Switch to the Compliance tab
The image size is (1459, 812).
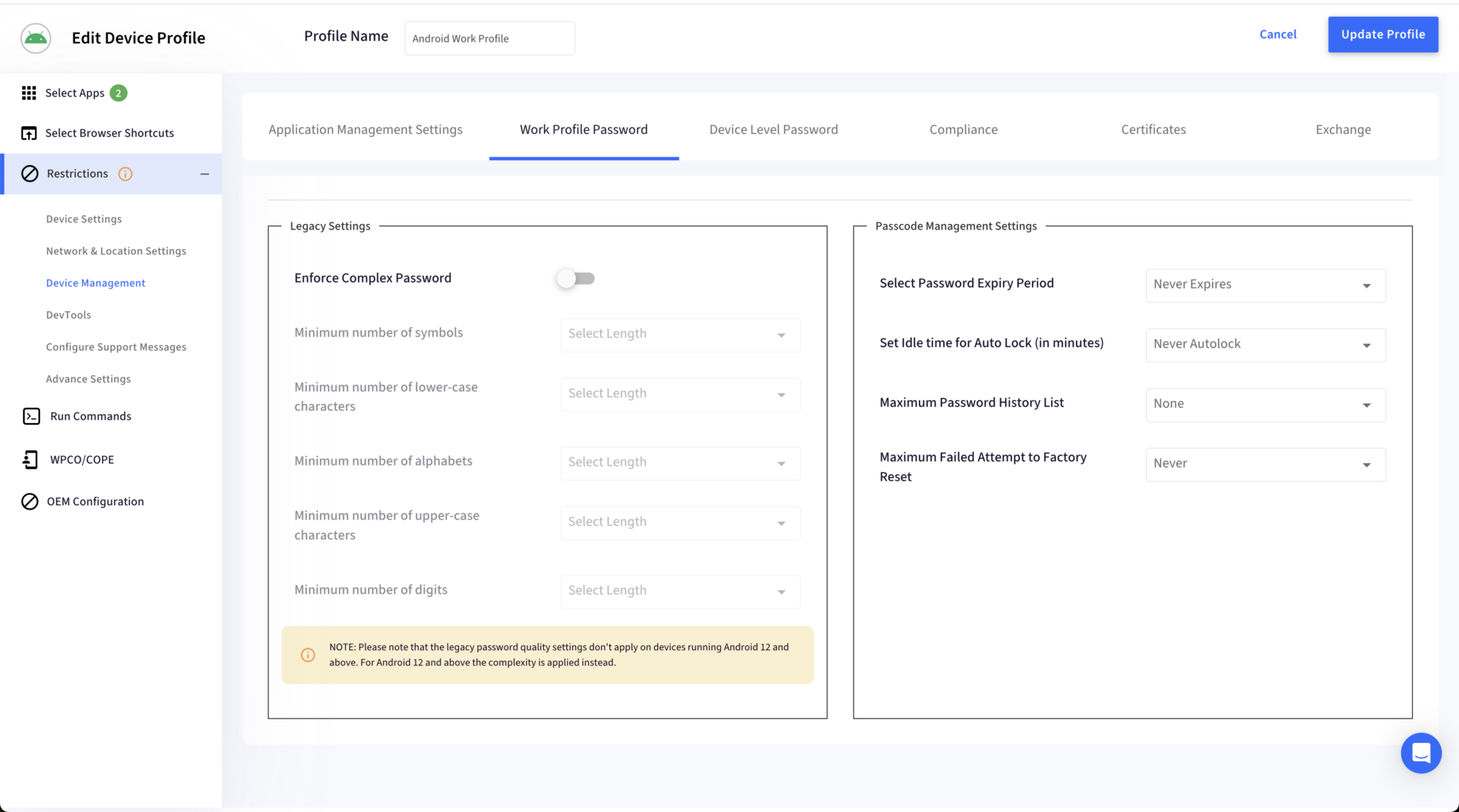click(963, 130)
